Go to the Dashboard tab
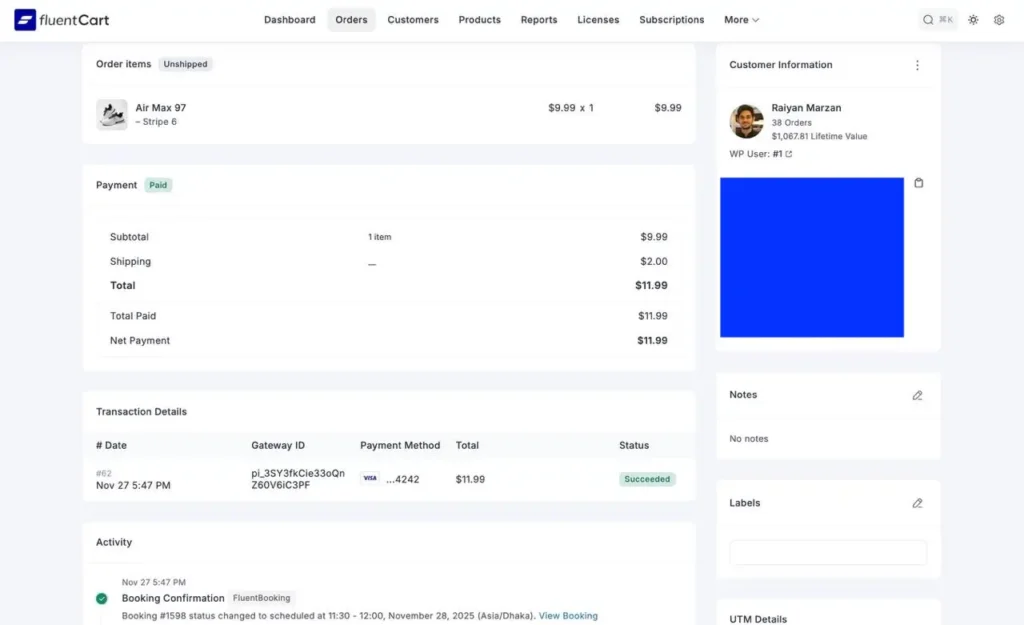1024x625 pixels. click(x=289, y=20)
